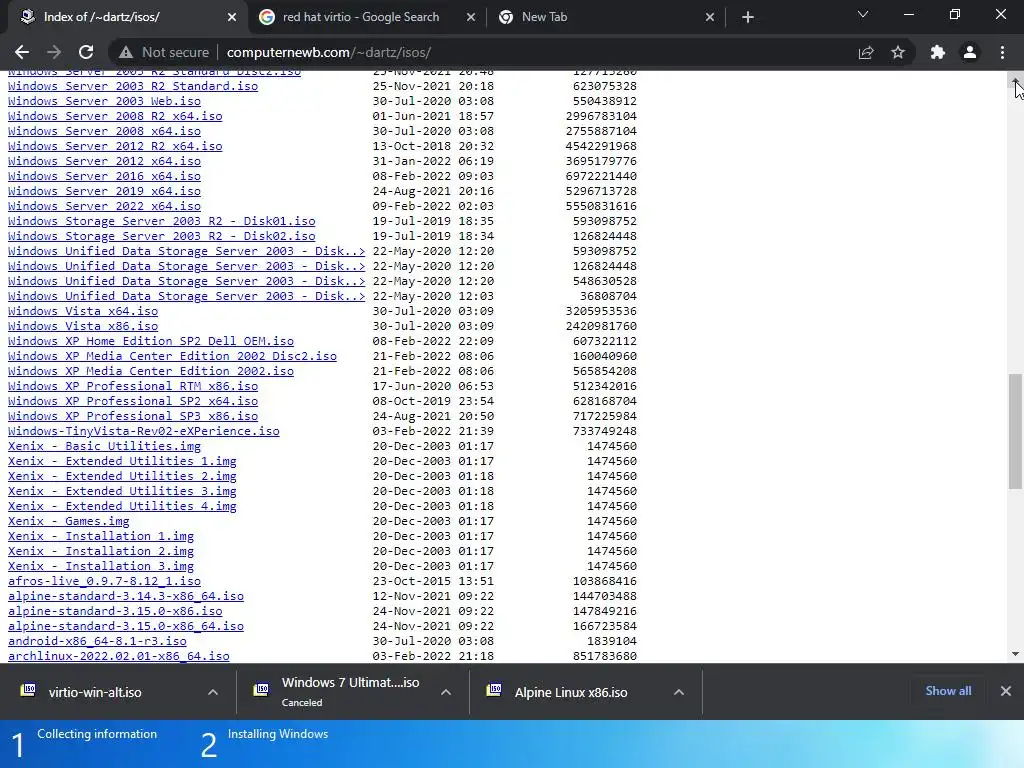Image resolution: width=1024 pixels, height=768 pixels.
Task: Share this page using share icon
Action: [866, 52]
